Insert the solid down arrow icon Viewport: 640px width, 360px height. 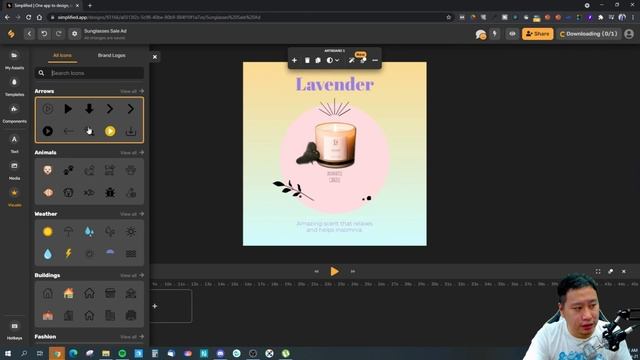89,109
